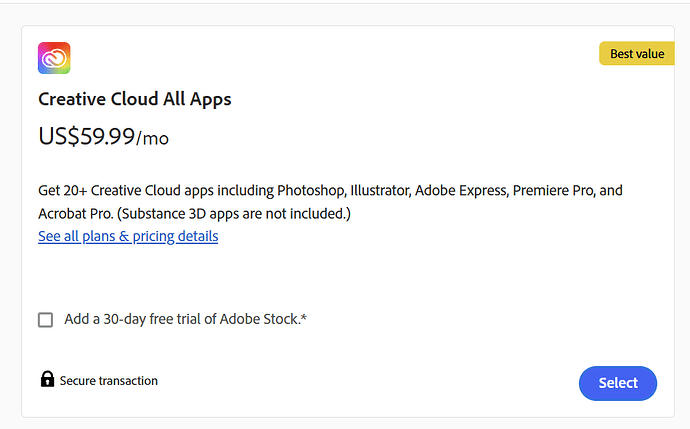Open See all plans & pricing details

pos(128,236)
